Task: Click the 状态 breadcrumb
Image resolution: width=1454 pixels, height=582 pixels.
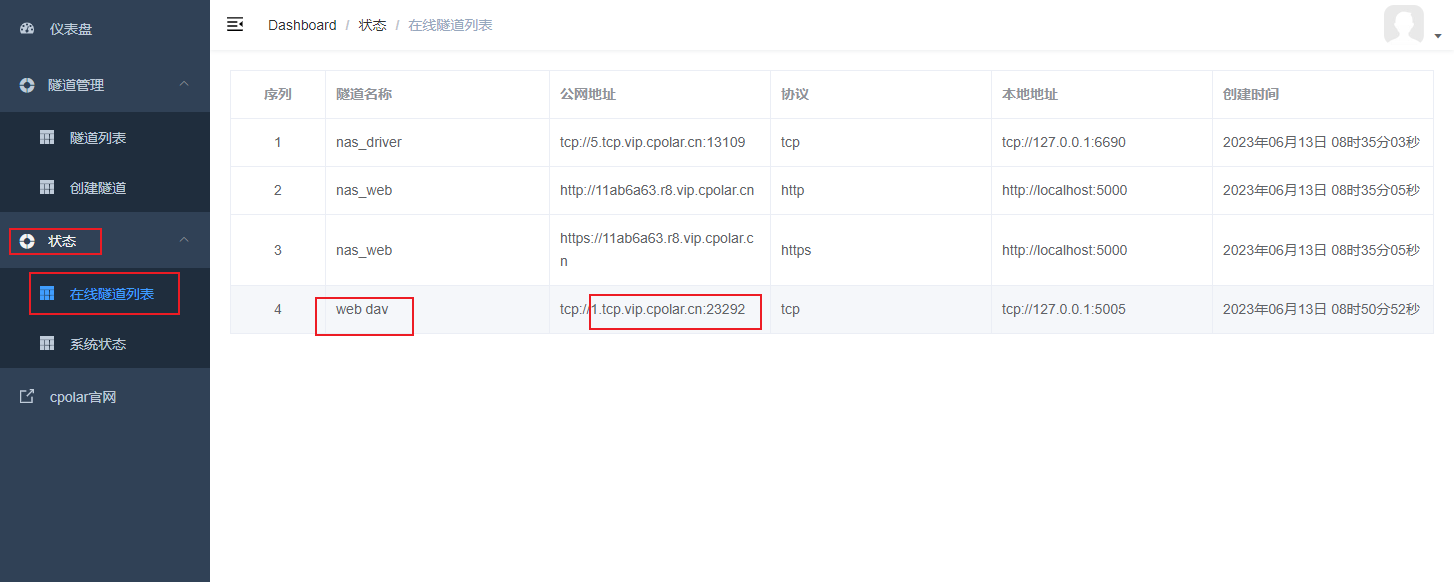Action: (373, 25)
